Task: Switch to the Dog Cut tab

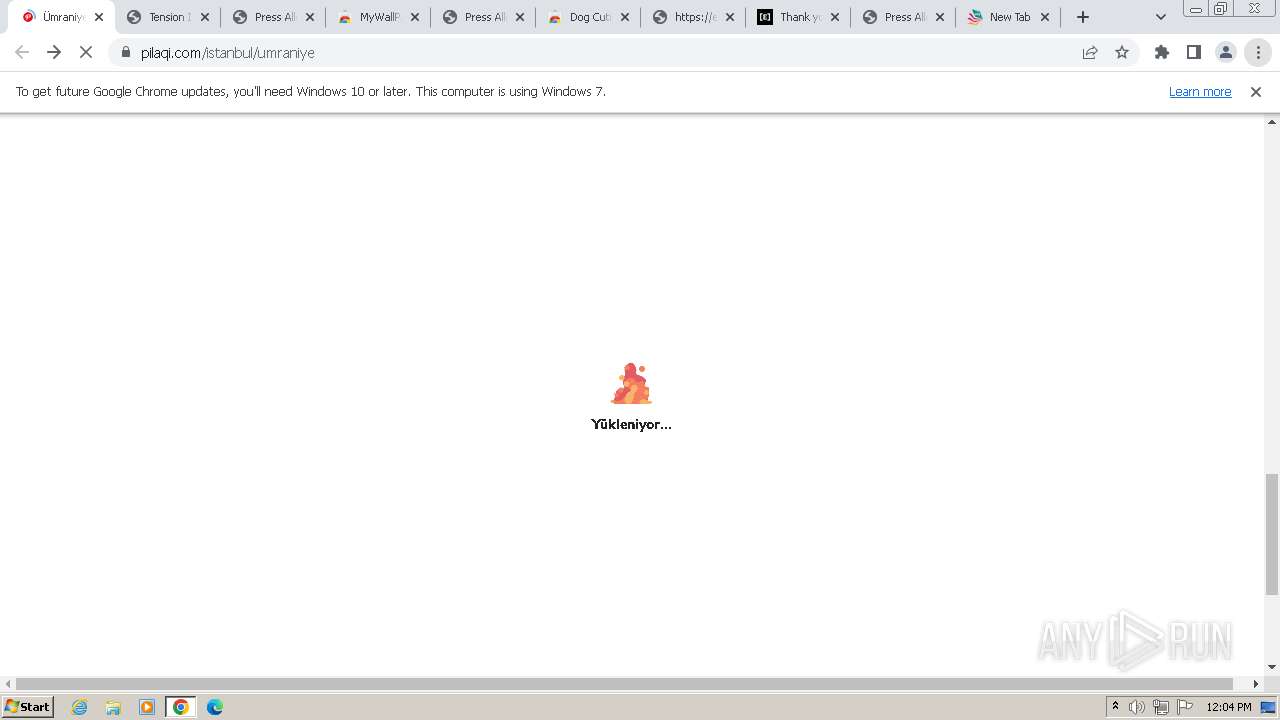Action: 588,17
